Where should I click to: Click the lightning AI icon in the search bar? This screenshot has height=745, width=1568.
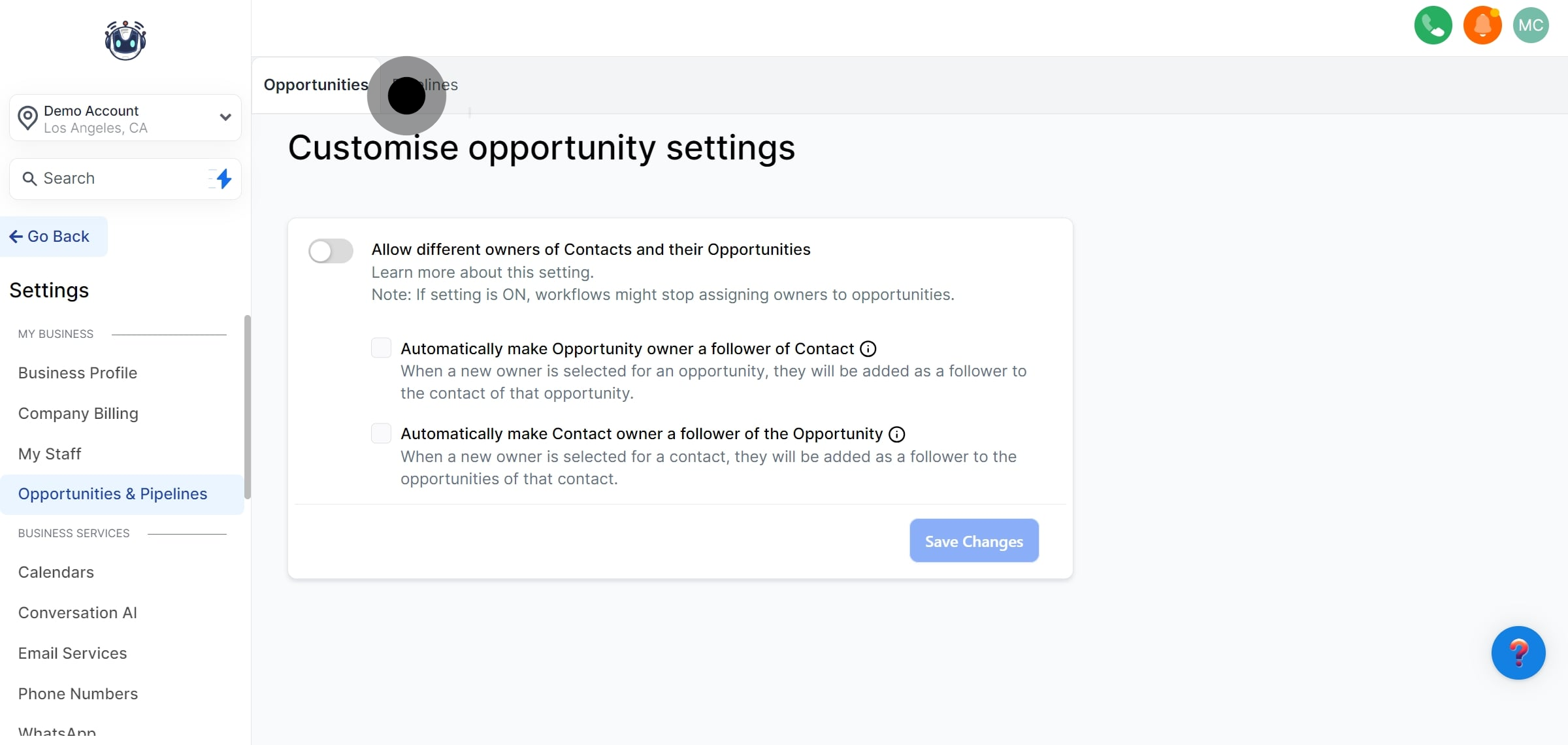[x=223, y=178]
